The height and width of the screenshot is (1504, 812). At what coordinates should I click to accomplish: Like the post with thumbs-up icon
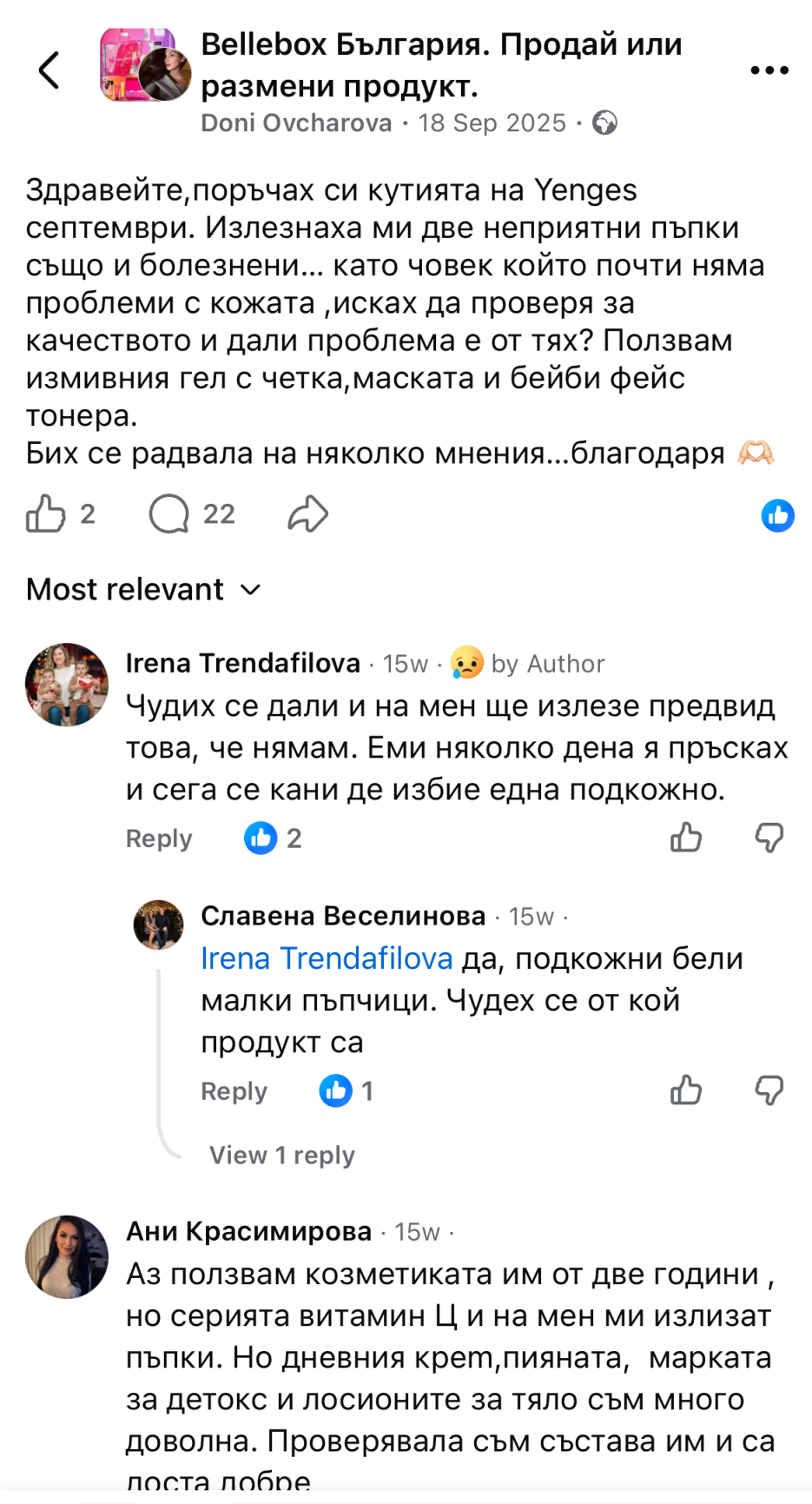pos(46,514)
